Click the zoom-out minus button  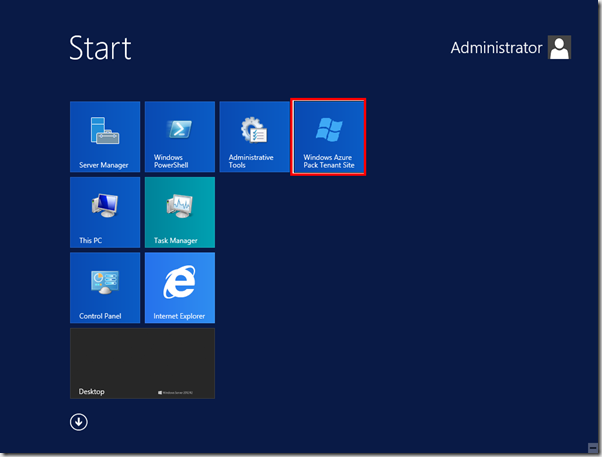pyautogui.click(x=593, y=448)
